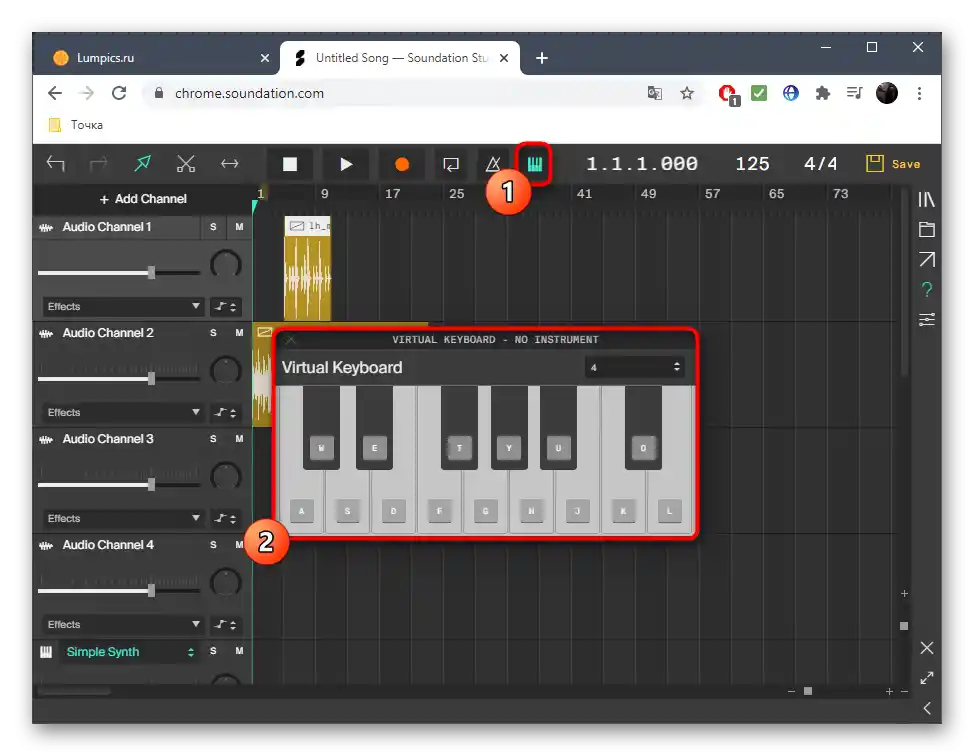Solo Audio Channel 2
974x756 pixels.
pyautogui.click(x=213, y=333)
